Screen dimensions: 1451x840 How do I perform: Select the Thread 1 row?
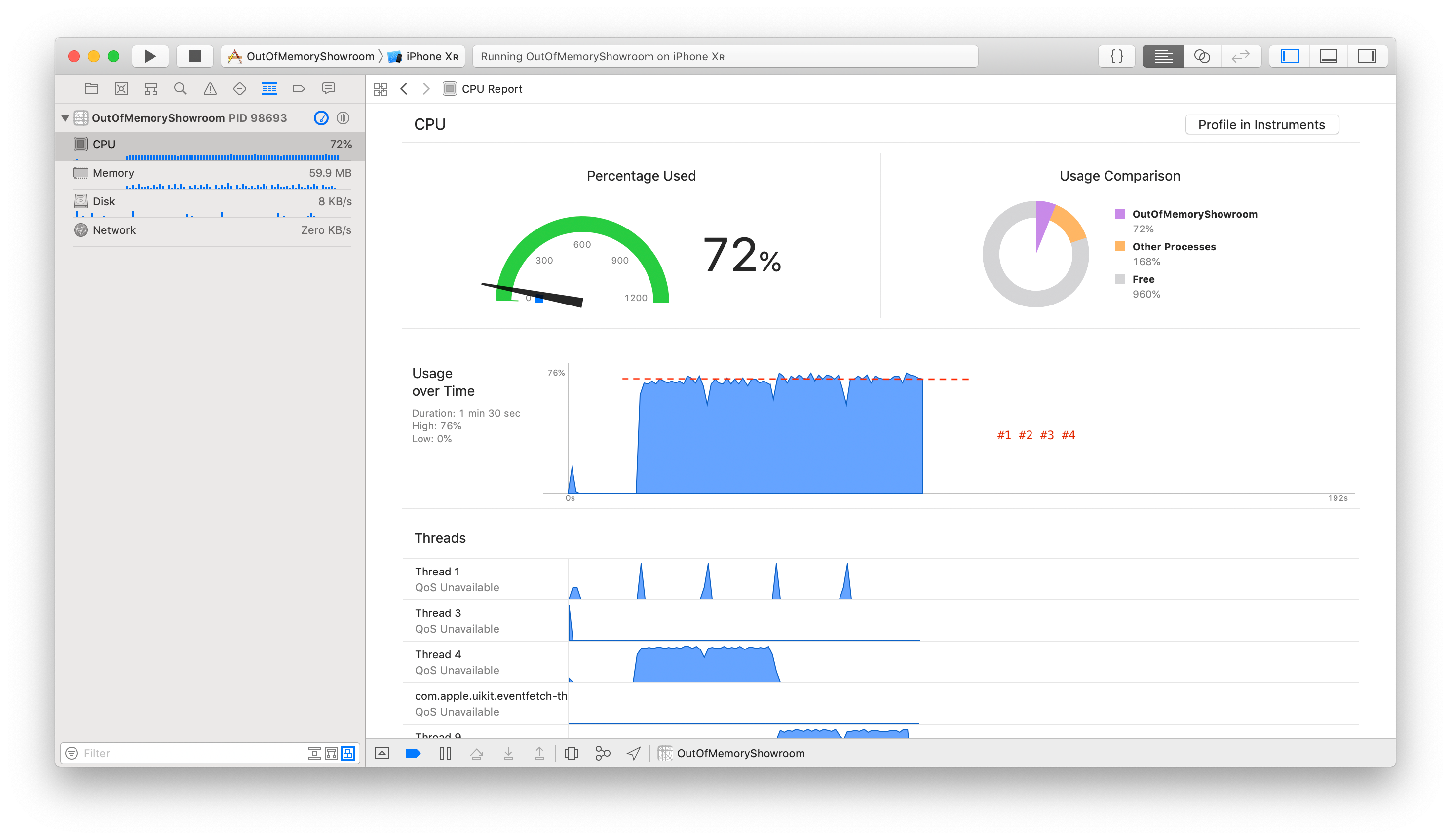[x=880, y=579]
